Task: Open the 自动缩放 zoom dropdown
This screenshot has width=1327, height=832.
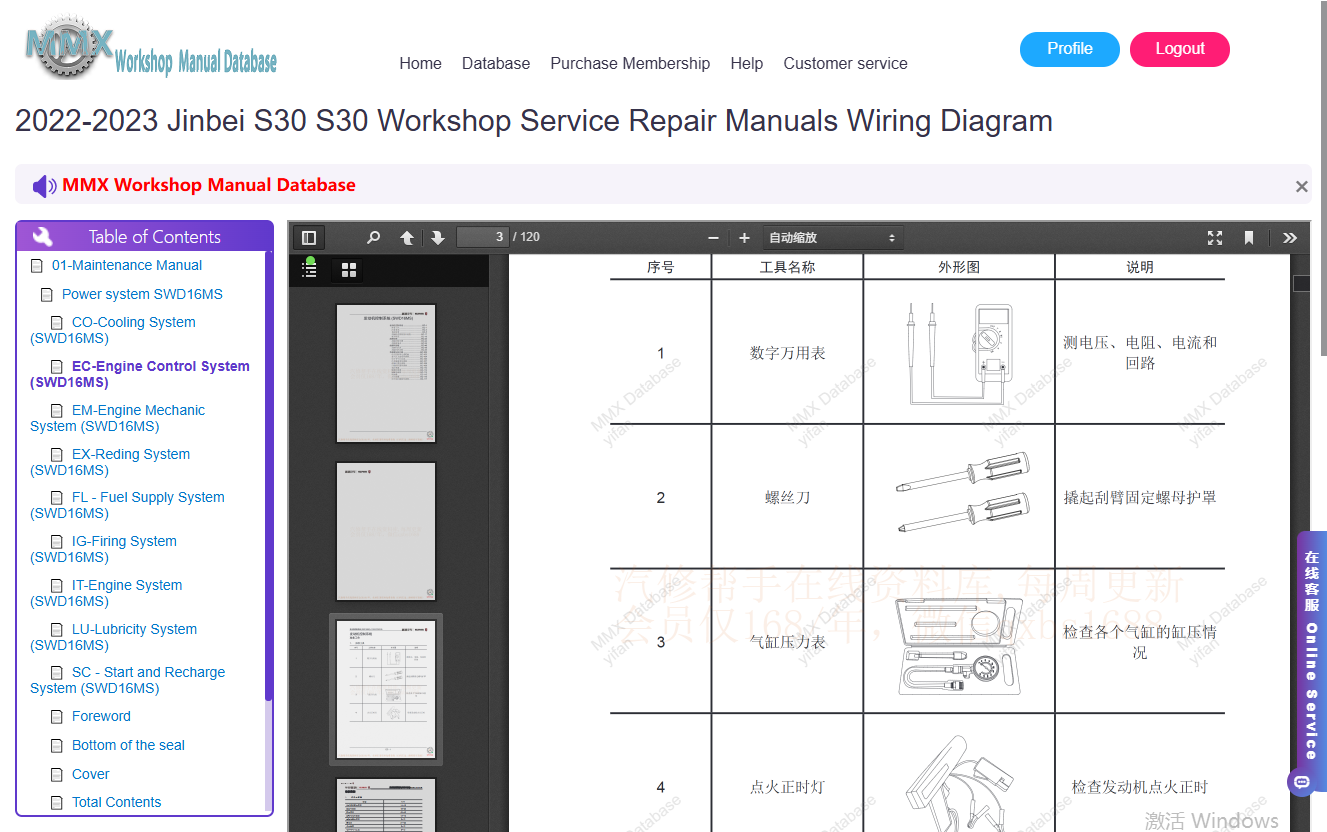Action: (833, 238)
